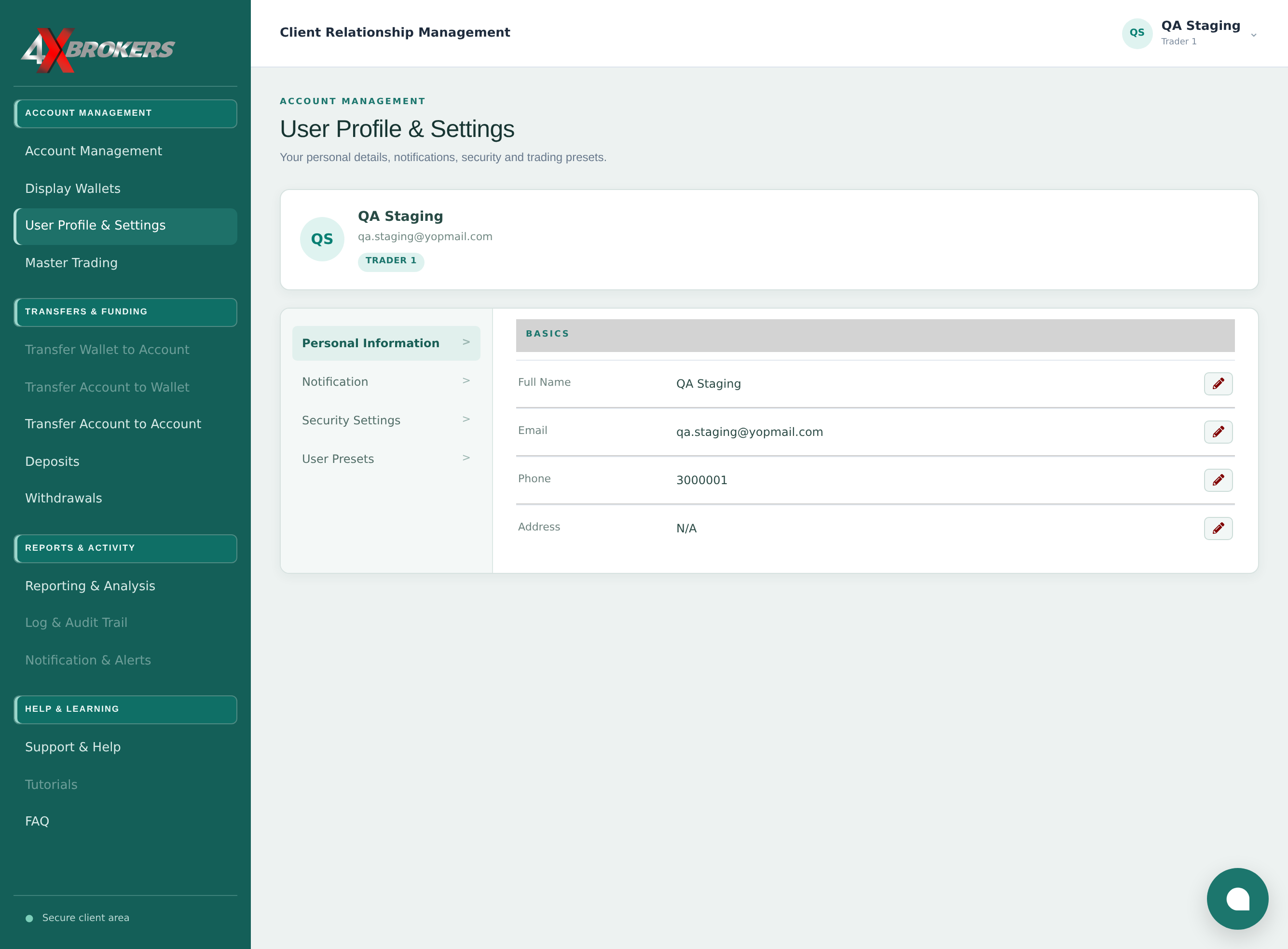The width and height of the screenshot is (1288, 949).
Task: Open the chat bubble widget
Action: 1237,898
